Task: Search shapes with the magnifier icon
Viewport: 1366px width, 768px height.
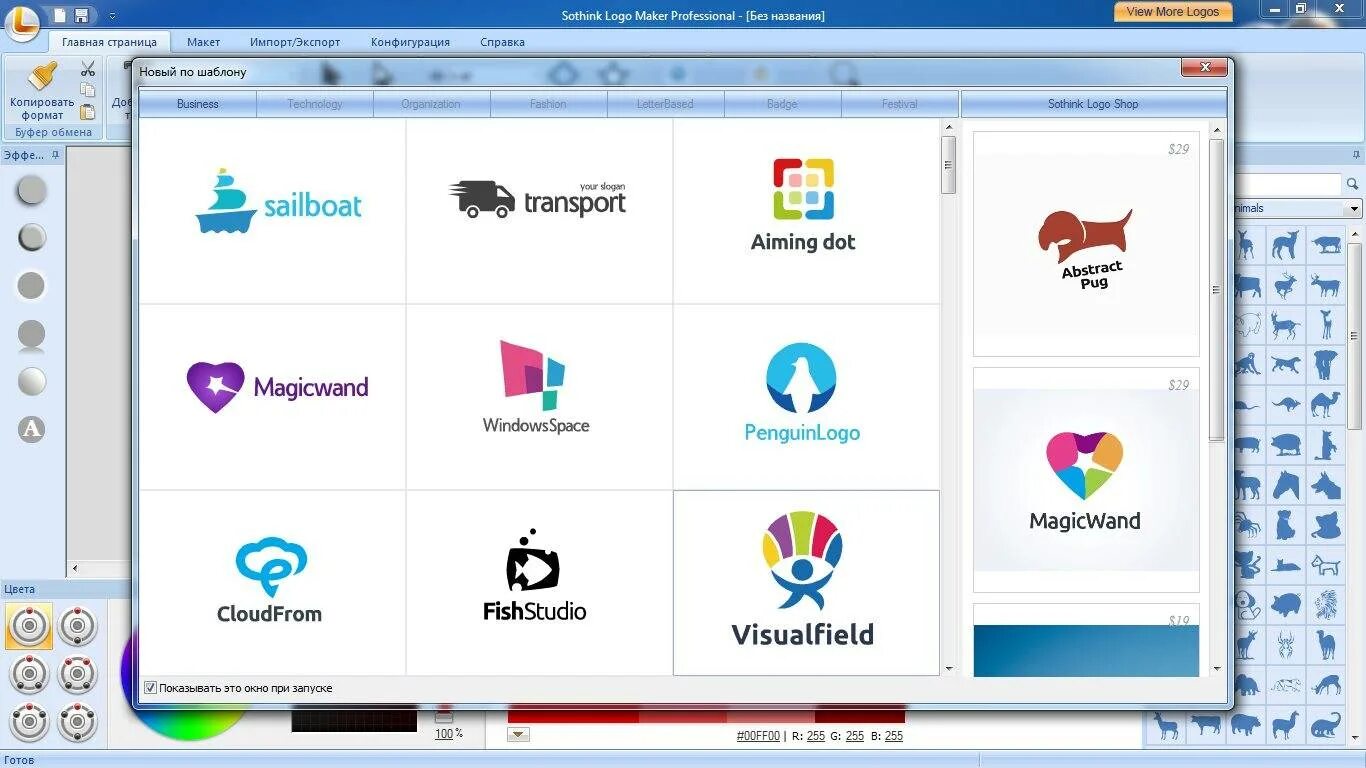Action: [x=1352, y=184]
